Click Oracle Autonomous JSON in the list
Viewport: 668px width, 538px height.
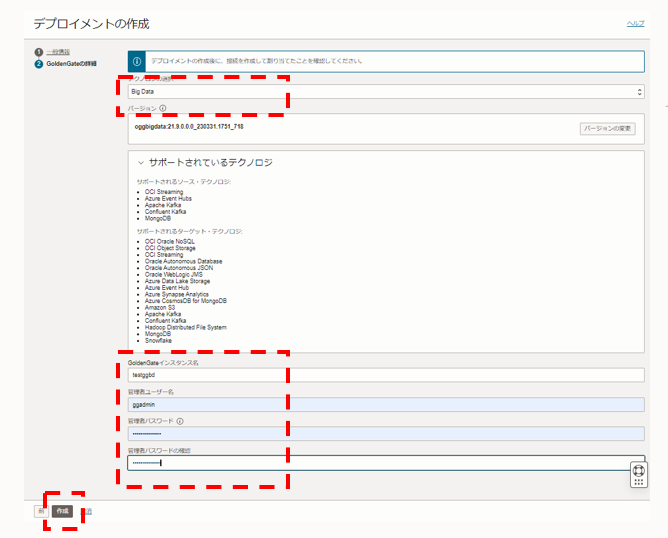tap(179, 268)
